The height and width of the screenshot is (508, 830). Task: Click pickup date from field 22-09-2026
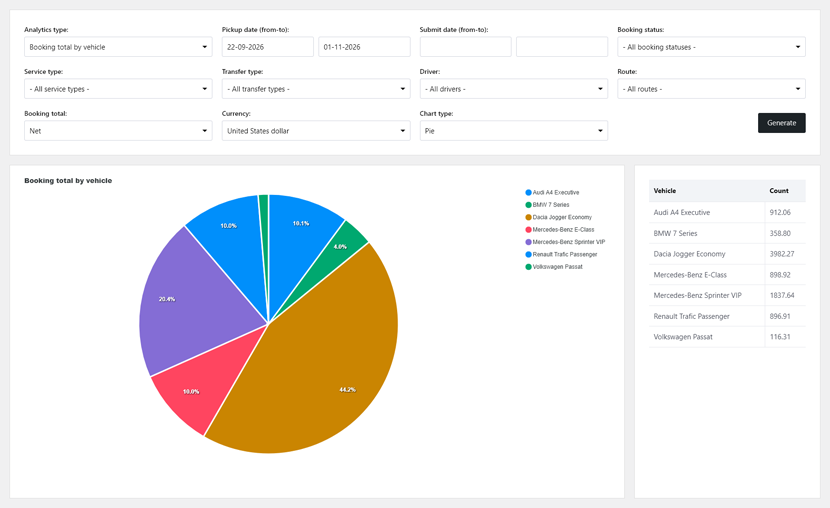point(268,47)
